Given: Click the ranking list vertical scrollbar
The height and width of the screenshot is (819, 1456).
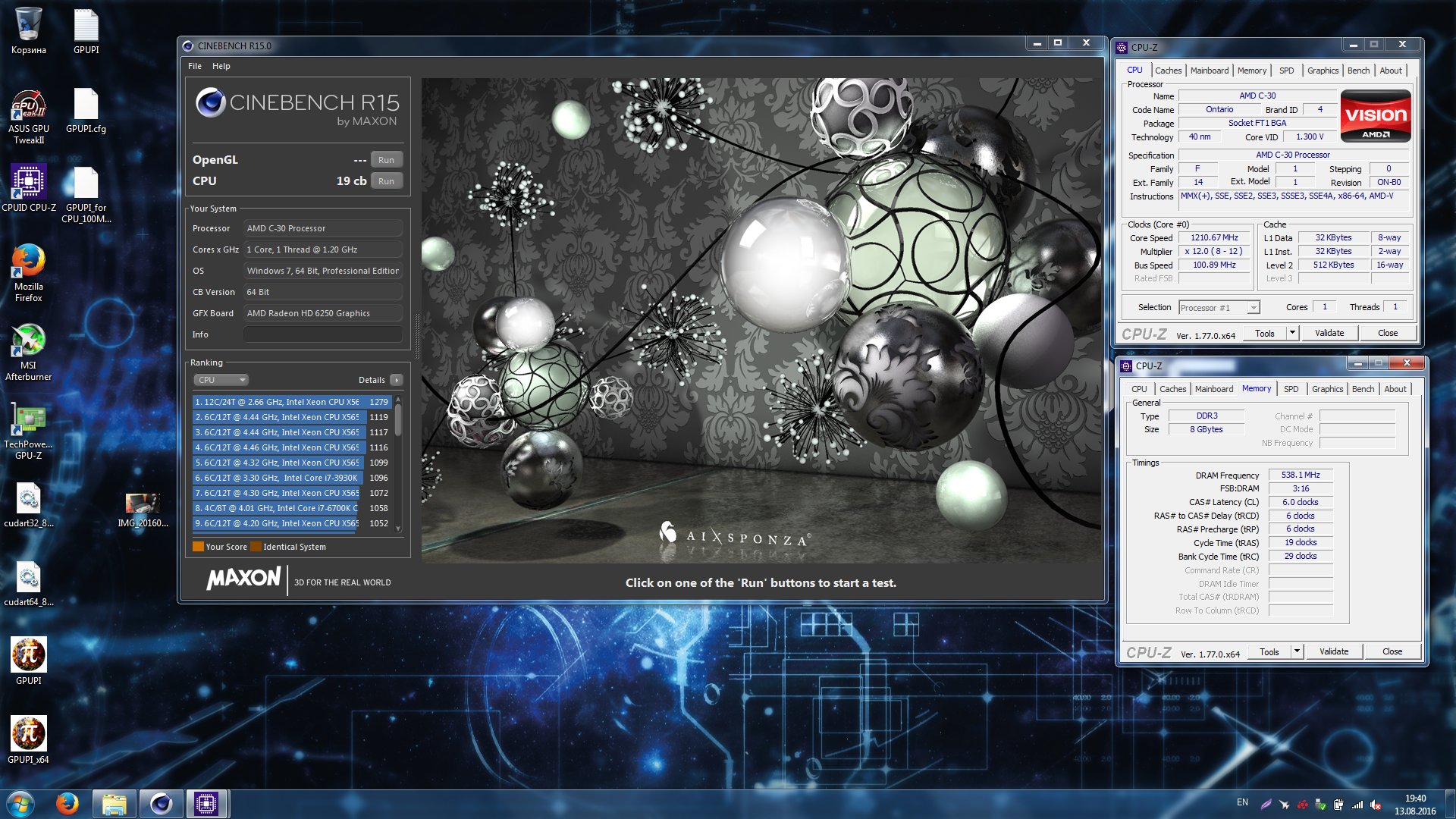Looking at the screenshot, I should [398, 464].
